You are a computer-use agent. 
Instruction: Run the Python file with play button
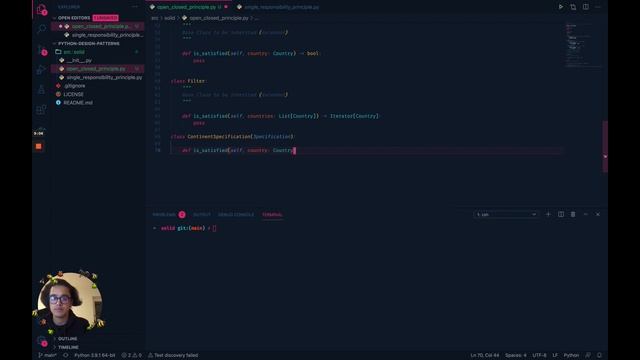(561, 7)
